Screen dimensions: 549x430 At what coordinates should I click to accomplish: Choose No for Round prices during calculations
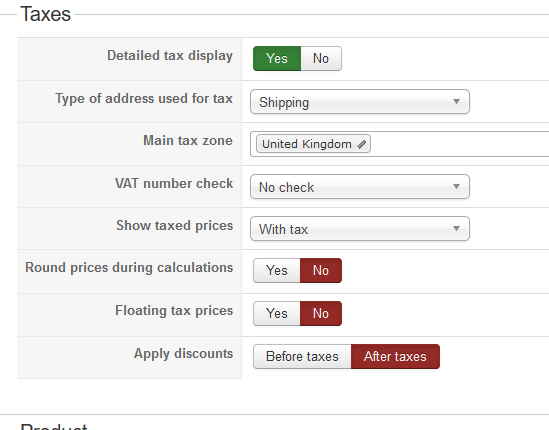pos(321,270)
